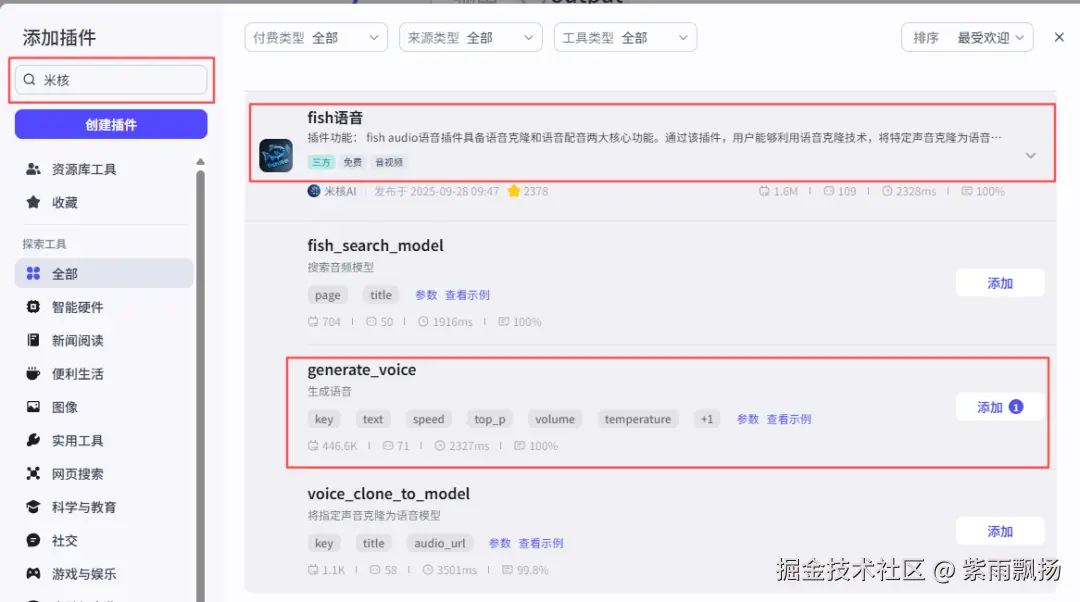Image resolution: width=1080 pixels, height=602 pixels.
Task: Select the 新闻阅读 category icon
Action: 33,340
